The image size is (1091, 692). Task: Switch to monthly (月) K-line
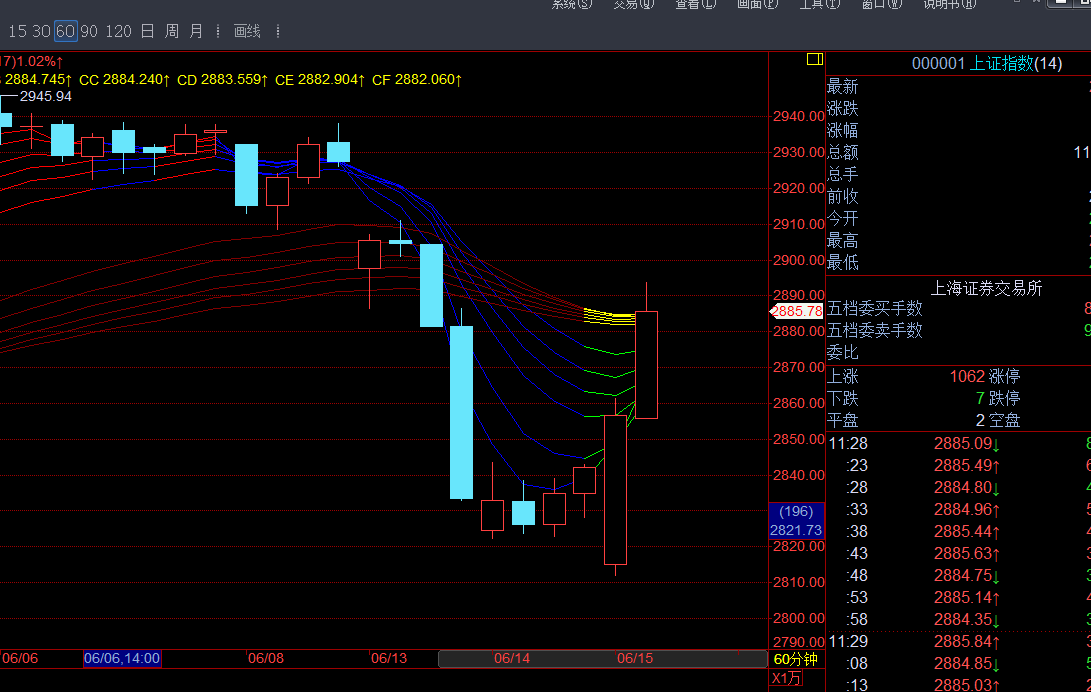pos(196,32)
